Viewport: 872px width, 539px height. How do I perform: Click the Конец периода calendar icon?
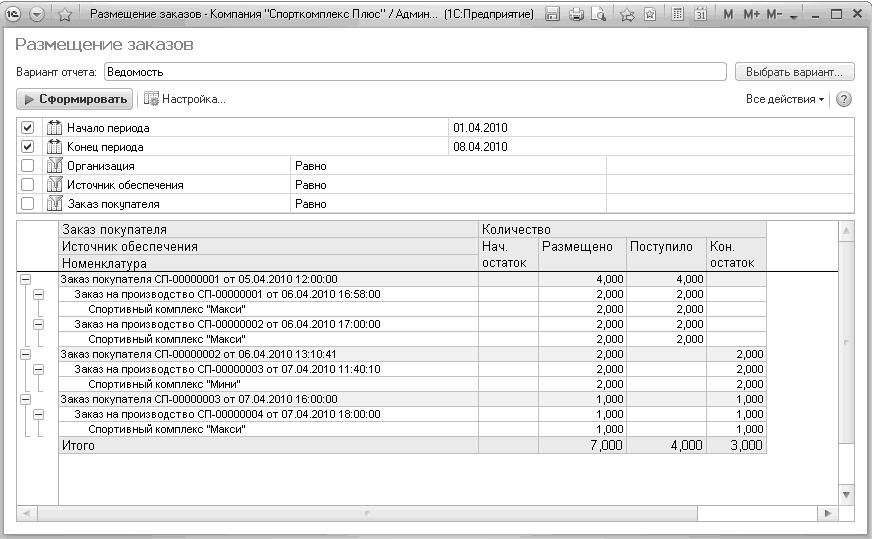tap(54, 146)
